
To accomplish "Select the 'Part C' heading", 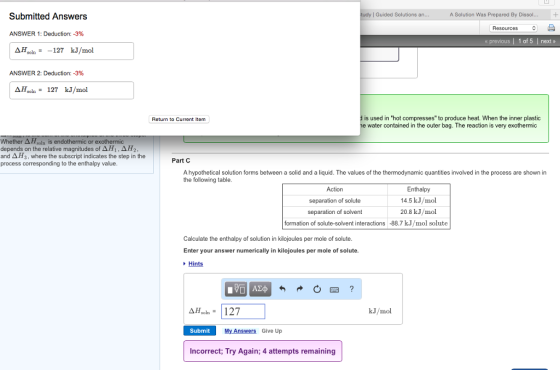I will coord(181,160).
